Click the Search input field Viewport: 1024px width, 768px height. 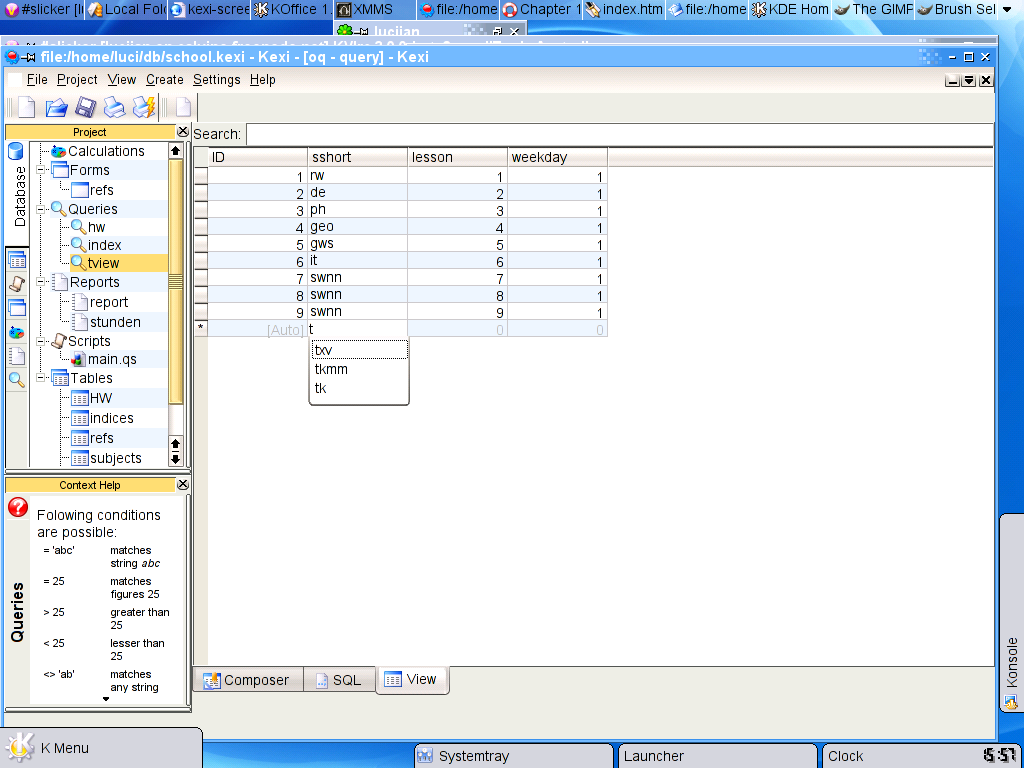pos(619,134)
